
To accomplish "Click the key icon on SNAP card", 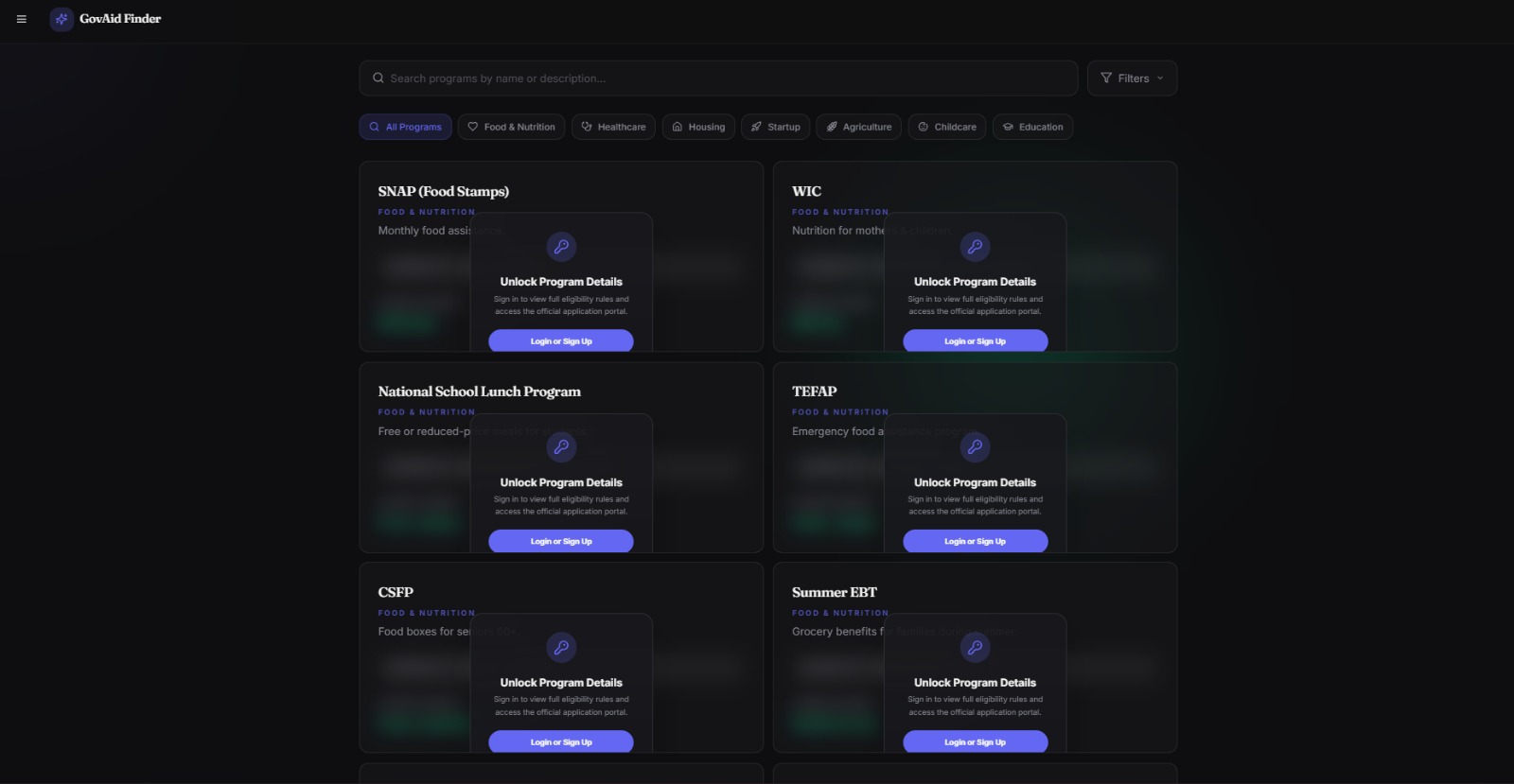I will 561,247.
